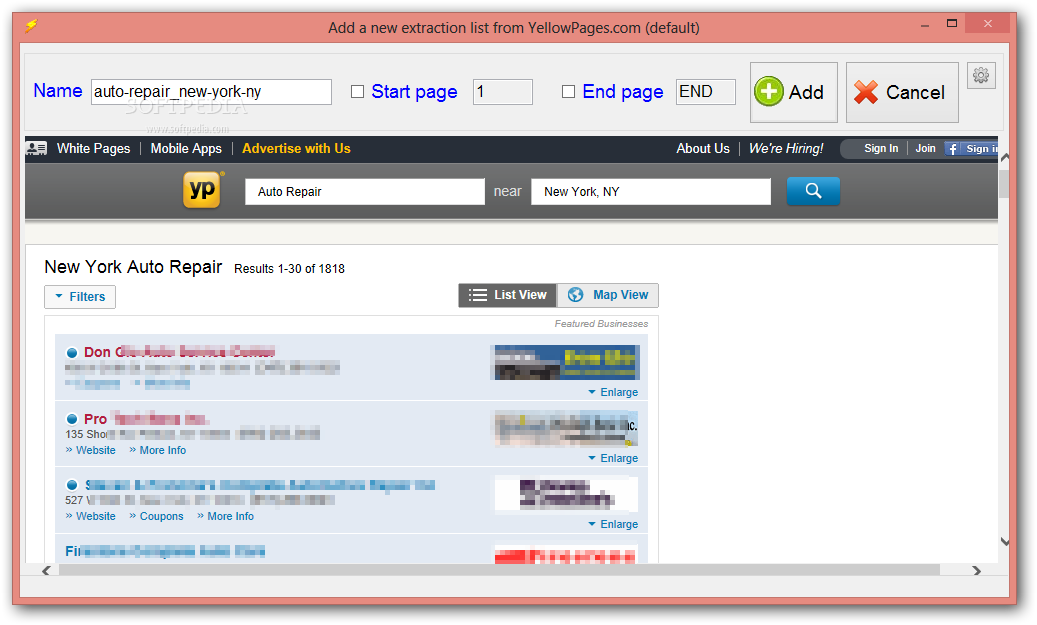Enlarge the Pro listing ad
1037x625 pixels.
[613, 458]
